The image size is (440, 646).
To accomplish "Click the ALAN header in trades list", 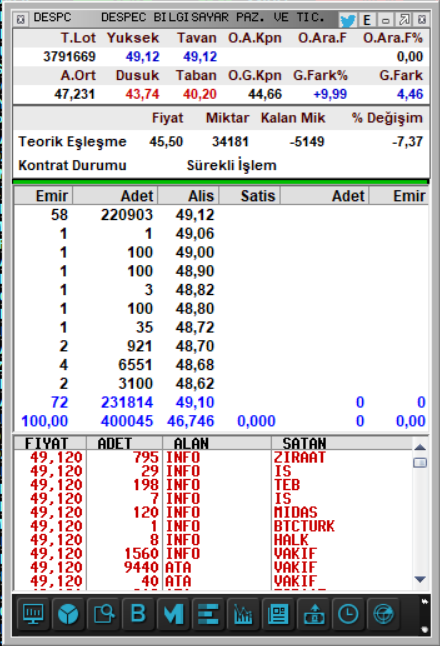I will pos(217,443).
